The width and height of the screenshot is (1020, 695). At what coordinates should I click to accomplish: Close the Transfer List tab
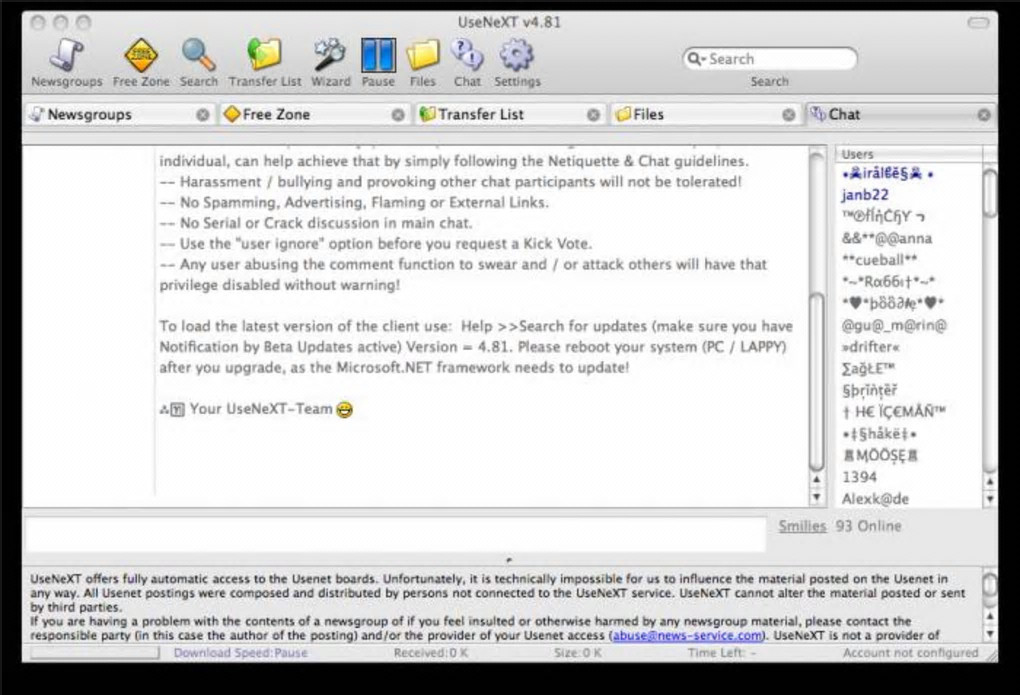click(x=593, y=115)
